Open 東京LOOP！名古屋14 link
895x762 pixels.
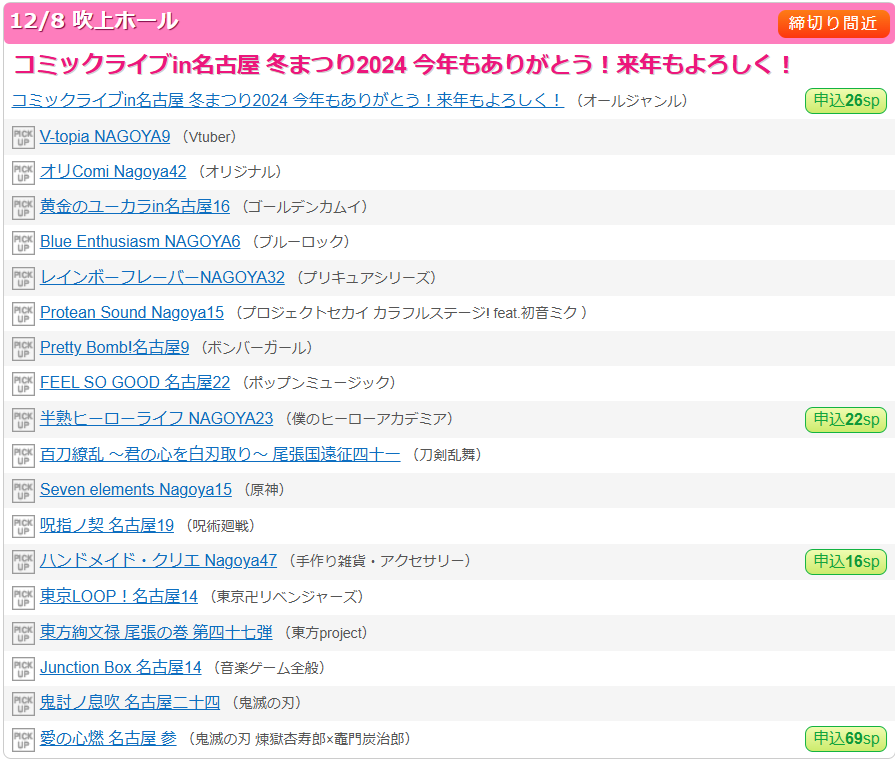tap(119, 596)
